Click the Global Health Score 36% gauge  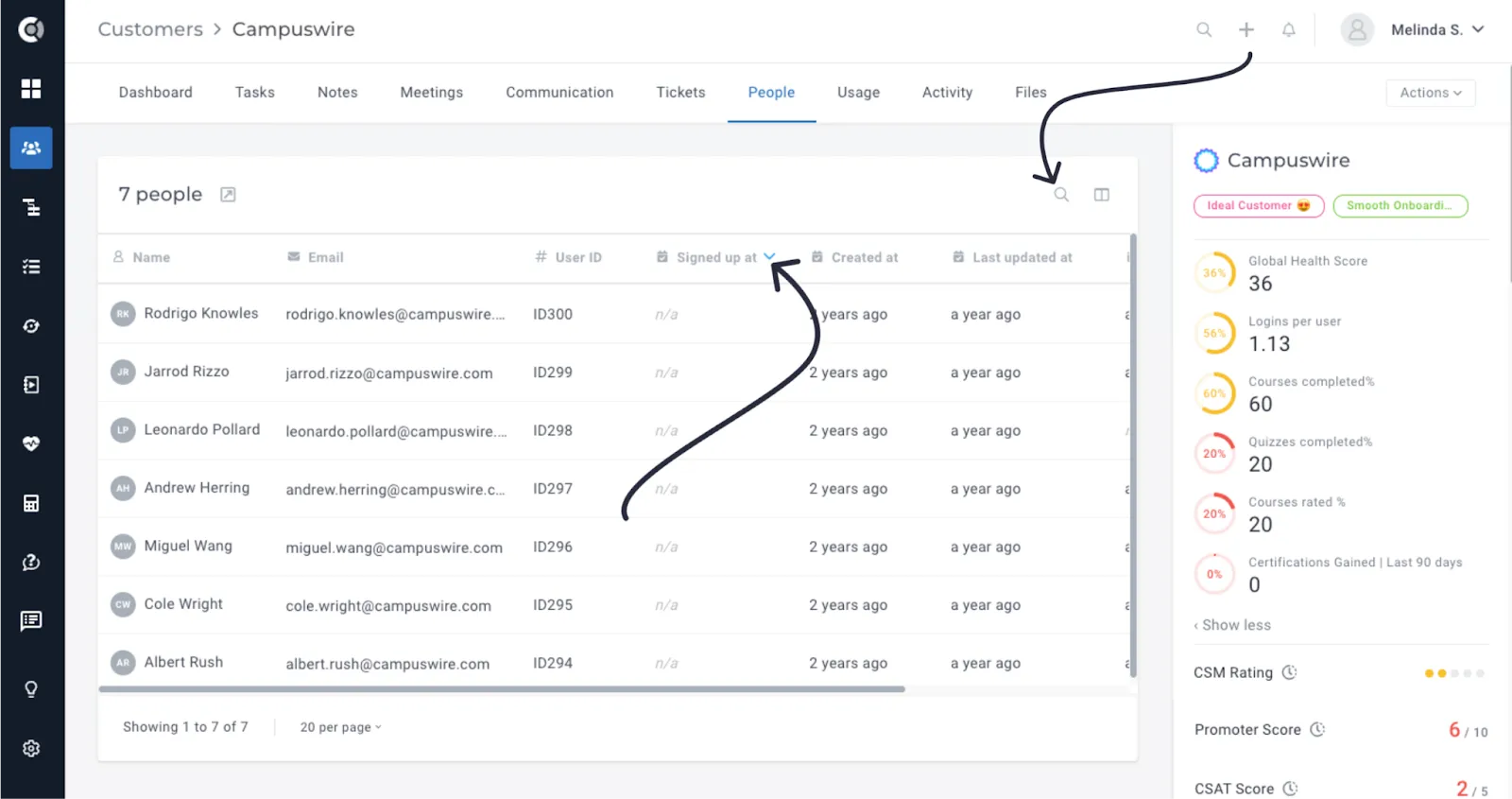pos(1214,273)
